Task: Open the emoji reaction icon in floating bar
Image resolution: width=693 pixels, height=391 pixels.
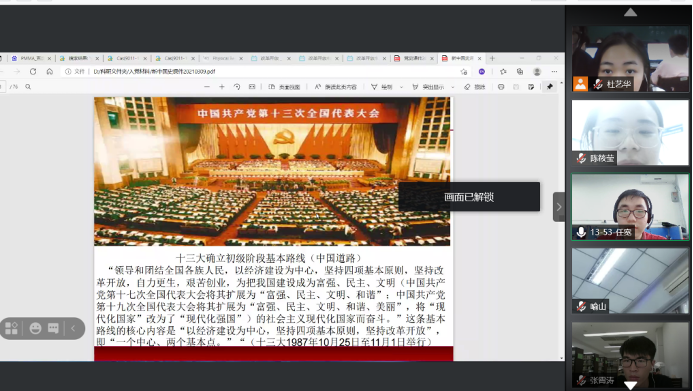Action: [35, 328]
